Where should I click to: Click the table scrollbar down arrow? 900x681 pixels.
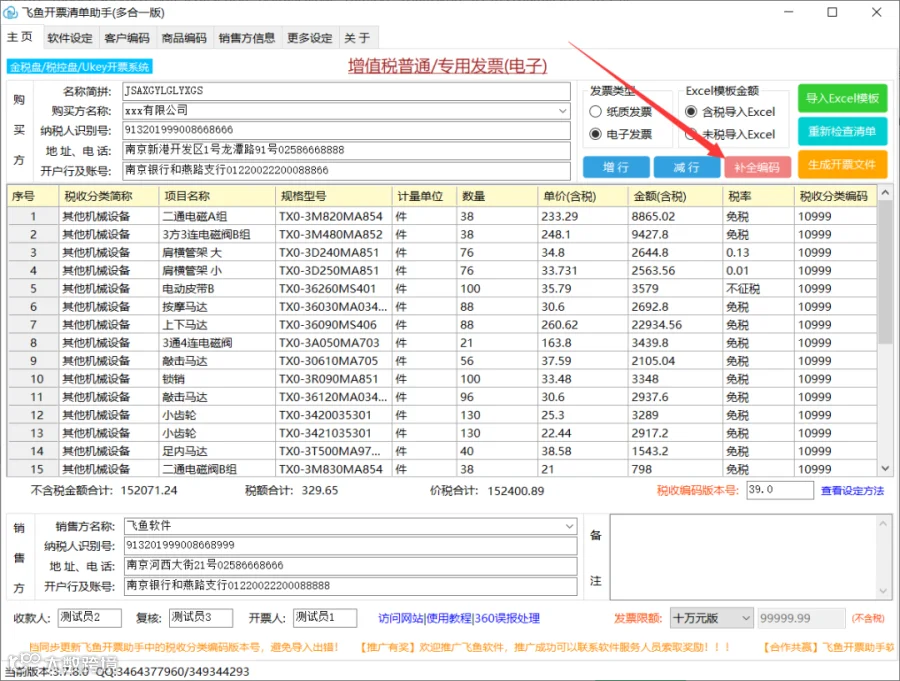tap(885, 468)
